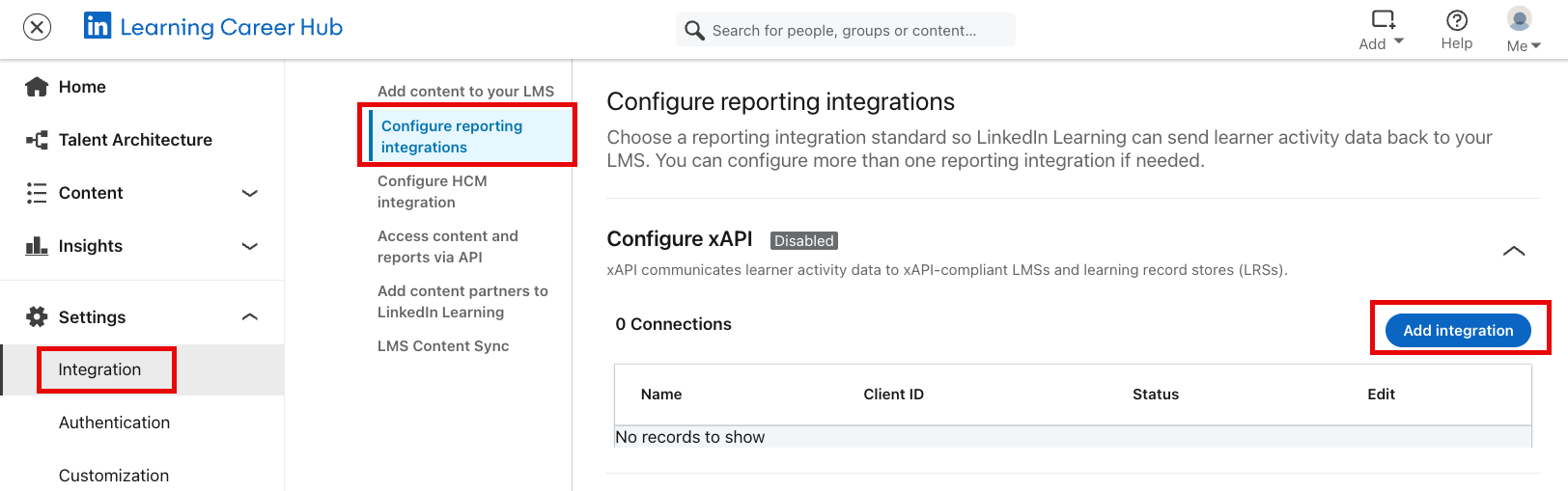This screenshot has height=491, width=1568.
Task: Click the Configure xAPI heading
Action: (x=679, y=239)
